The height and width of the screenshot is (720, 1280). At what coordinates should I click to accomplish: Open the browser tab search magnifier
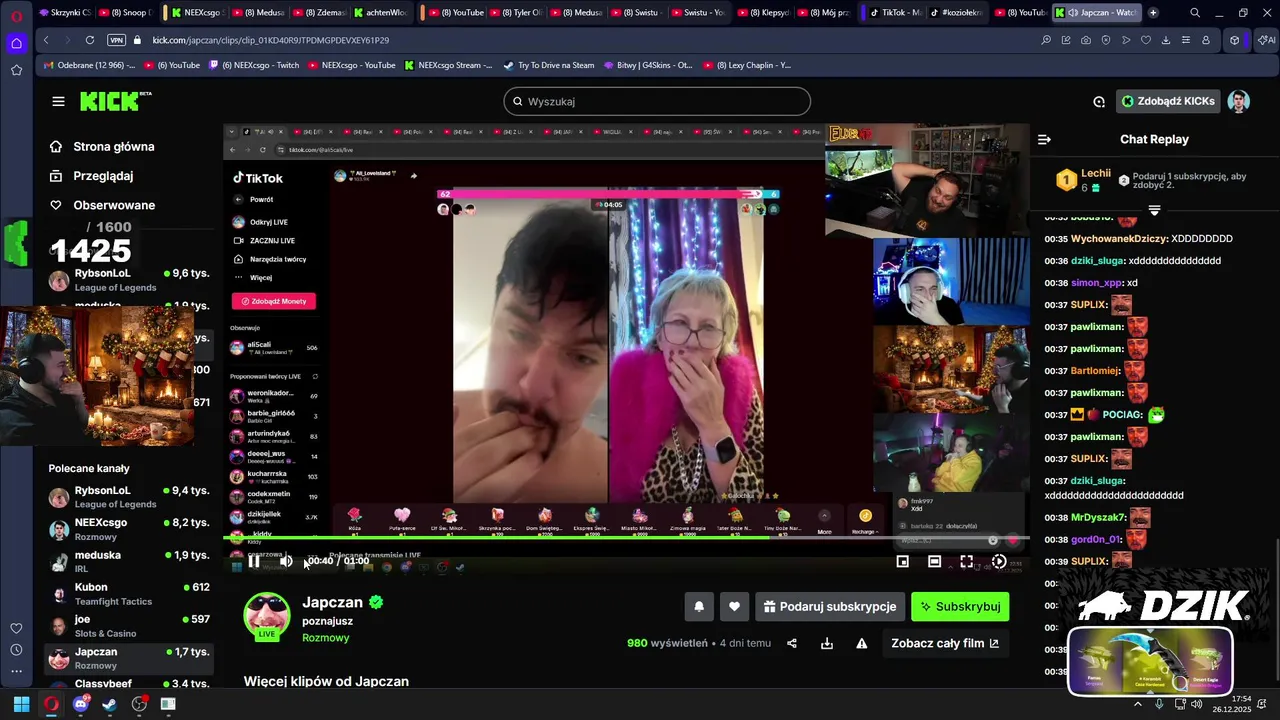click(x=1195, y=13)
